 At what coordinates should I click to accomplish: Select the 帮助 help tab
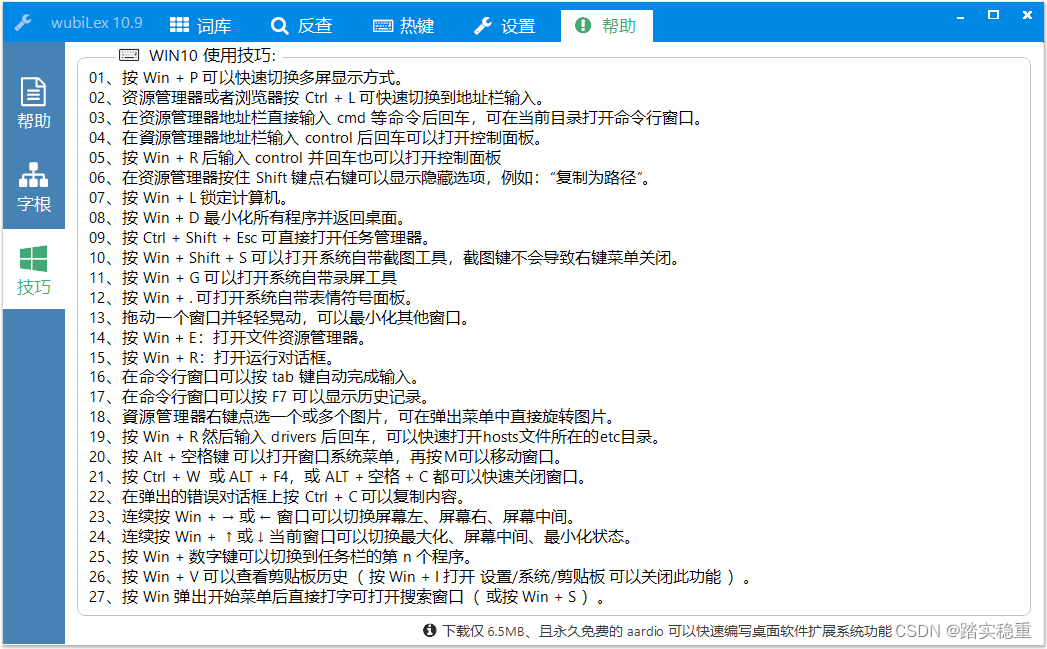tap(606, 25)
